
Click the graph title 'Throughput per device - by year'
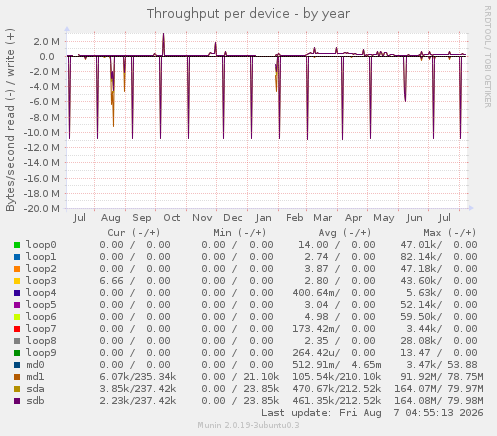(x=248, y=14)
